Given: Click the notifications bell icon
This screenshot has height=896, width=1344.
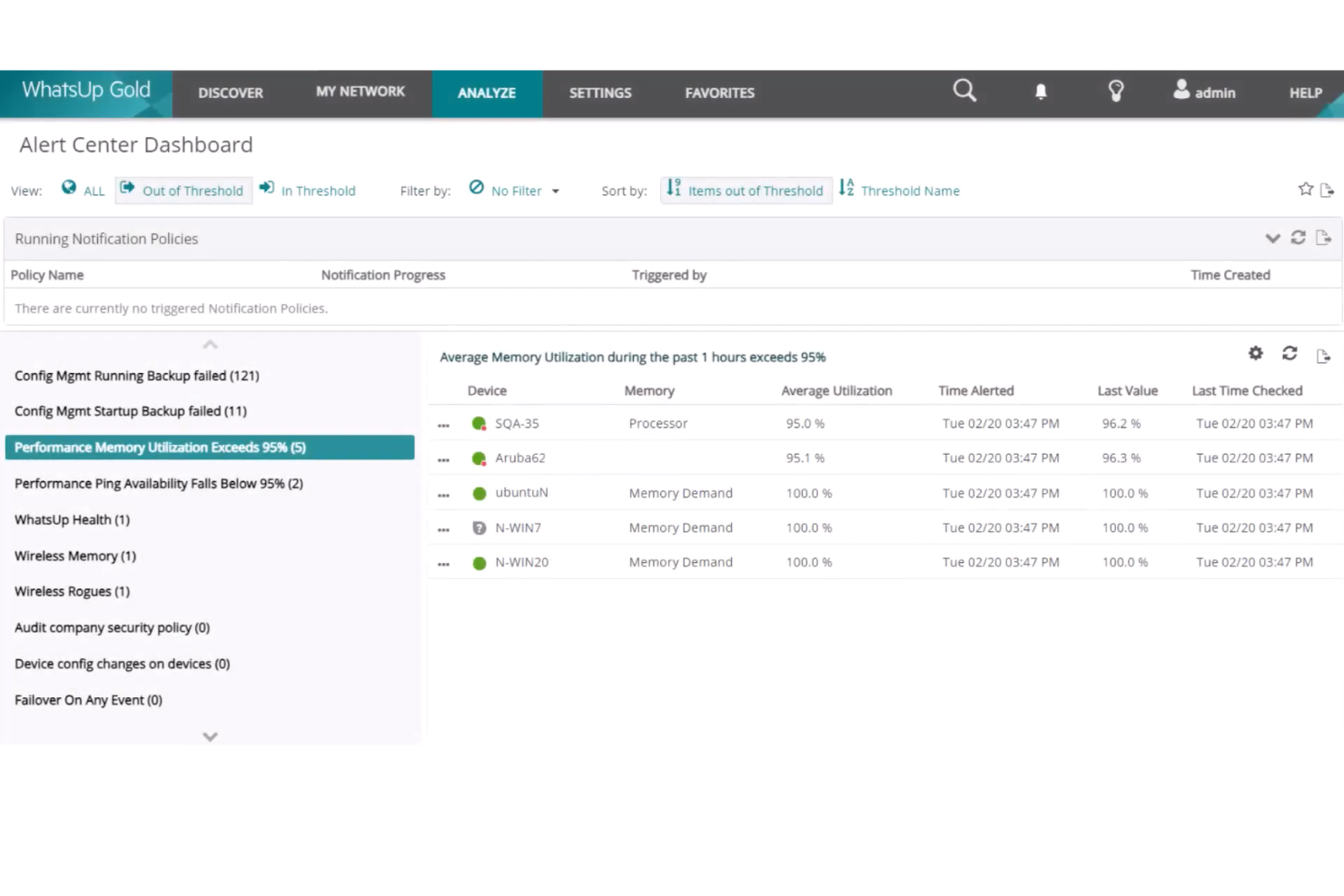Looking at the screenshot, I should click(1041, 92).
